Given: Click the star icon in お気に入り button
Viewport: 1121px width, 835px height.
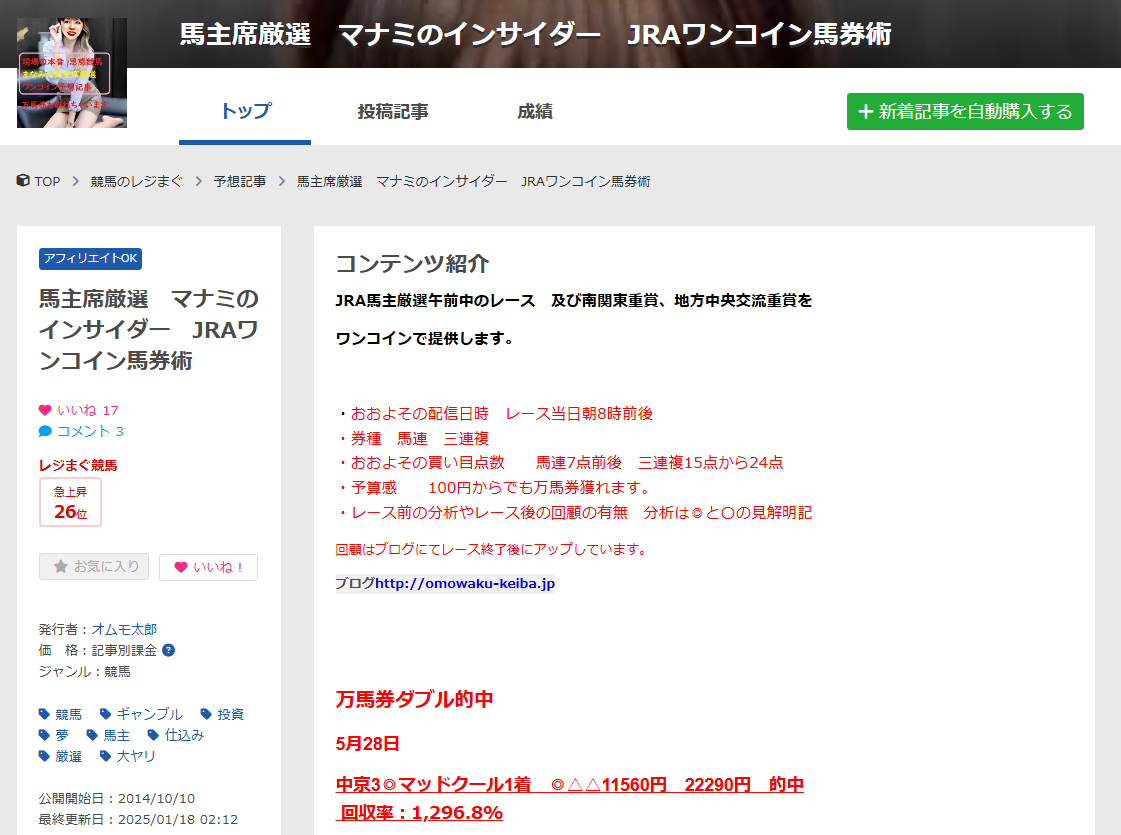Looking at the screenshot, I should tap(61, 566).
